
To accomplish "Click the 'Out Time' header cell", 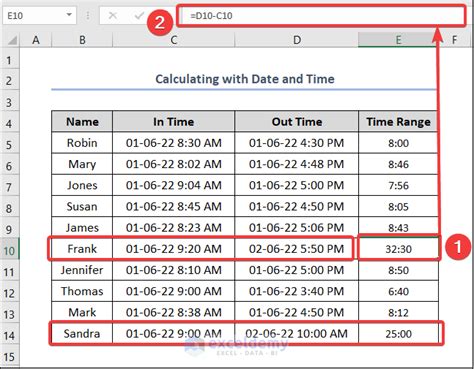I will (x=297, y=121).
